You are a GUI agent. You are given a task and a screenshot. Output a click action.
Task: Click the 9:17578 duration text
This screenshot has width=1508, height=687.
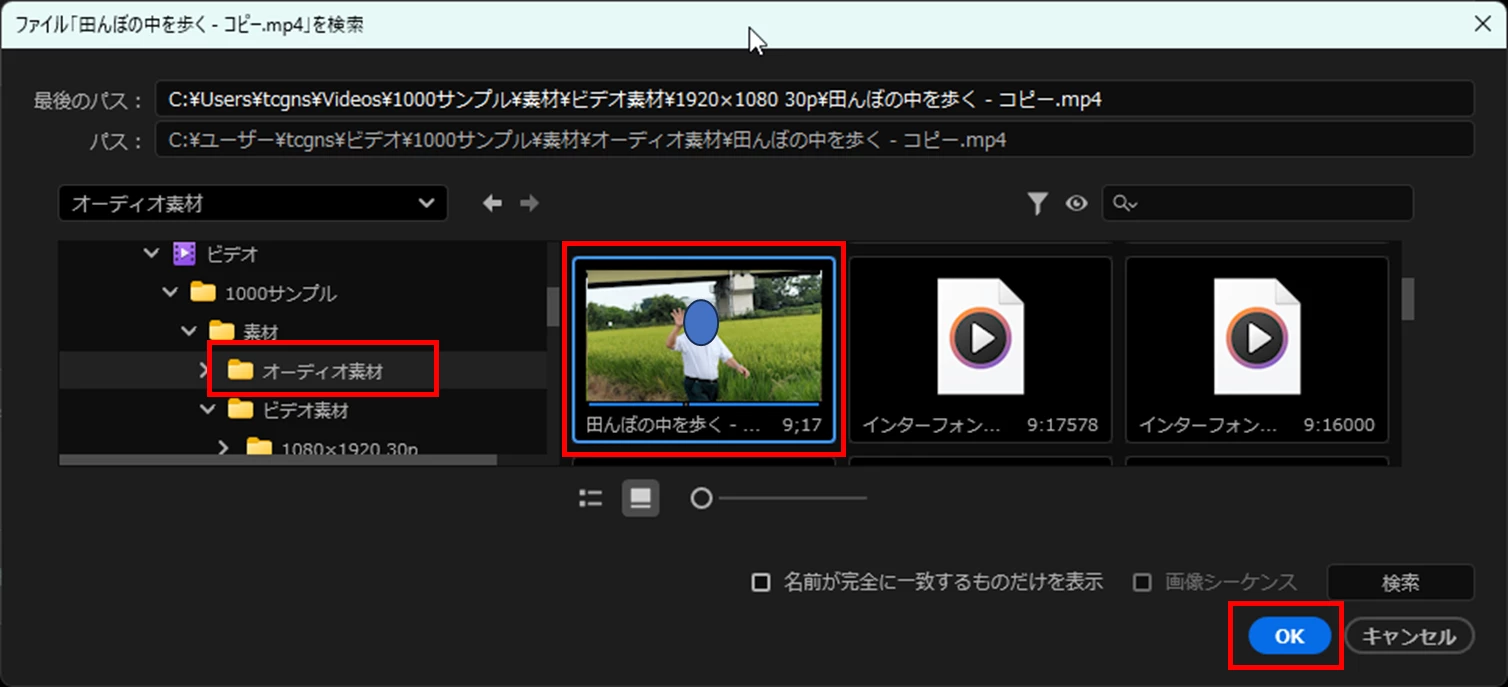(1062, 425)
